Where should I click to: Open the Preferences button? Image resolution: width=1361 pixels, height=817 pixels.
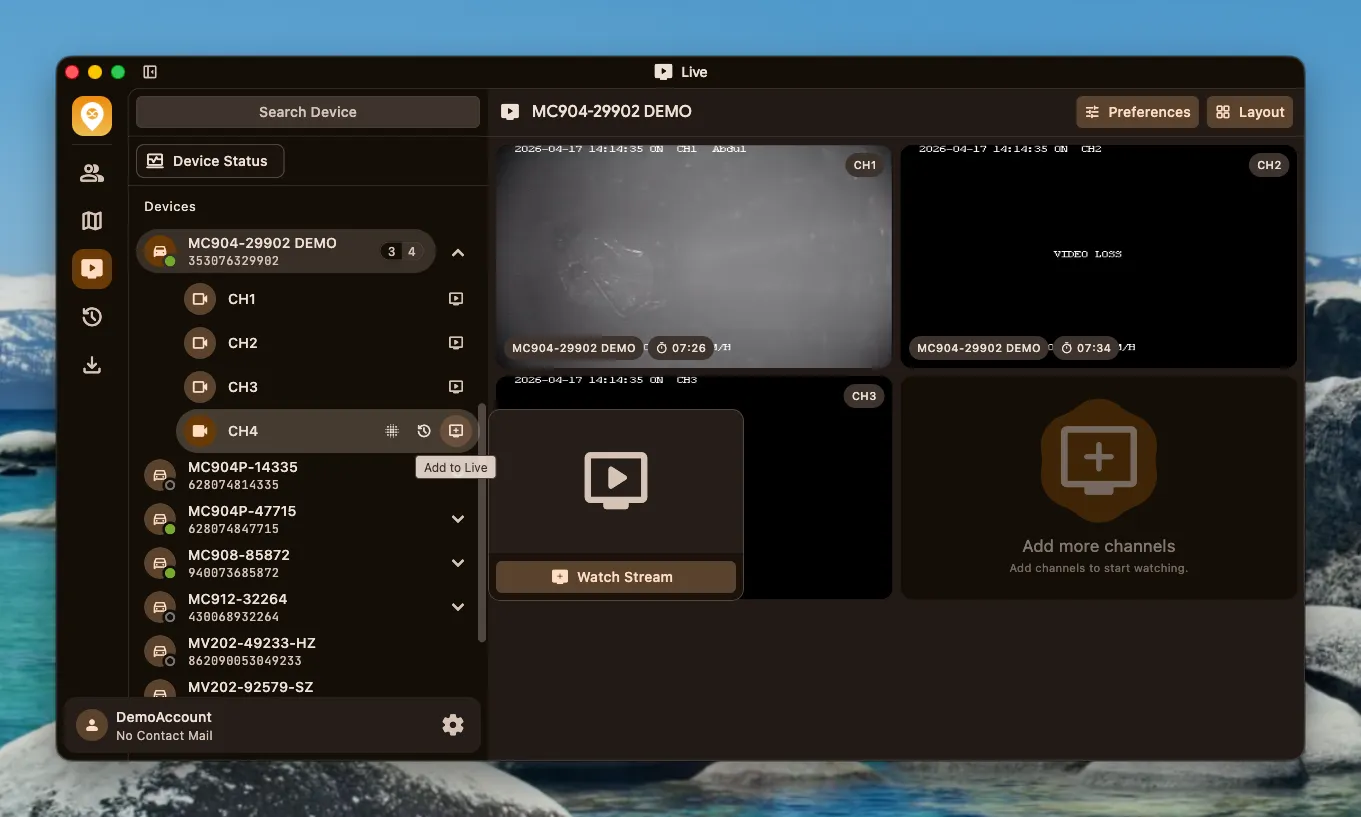1137,112
